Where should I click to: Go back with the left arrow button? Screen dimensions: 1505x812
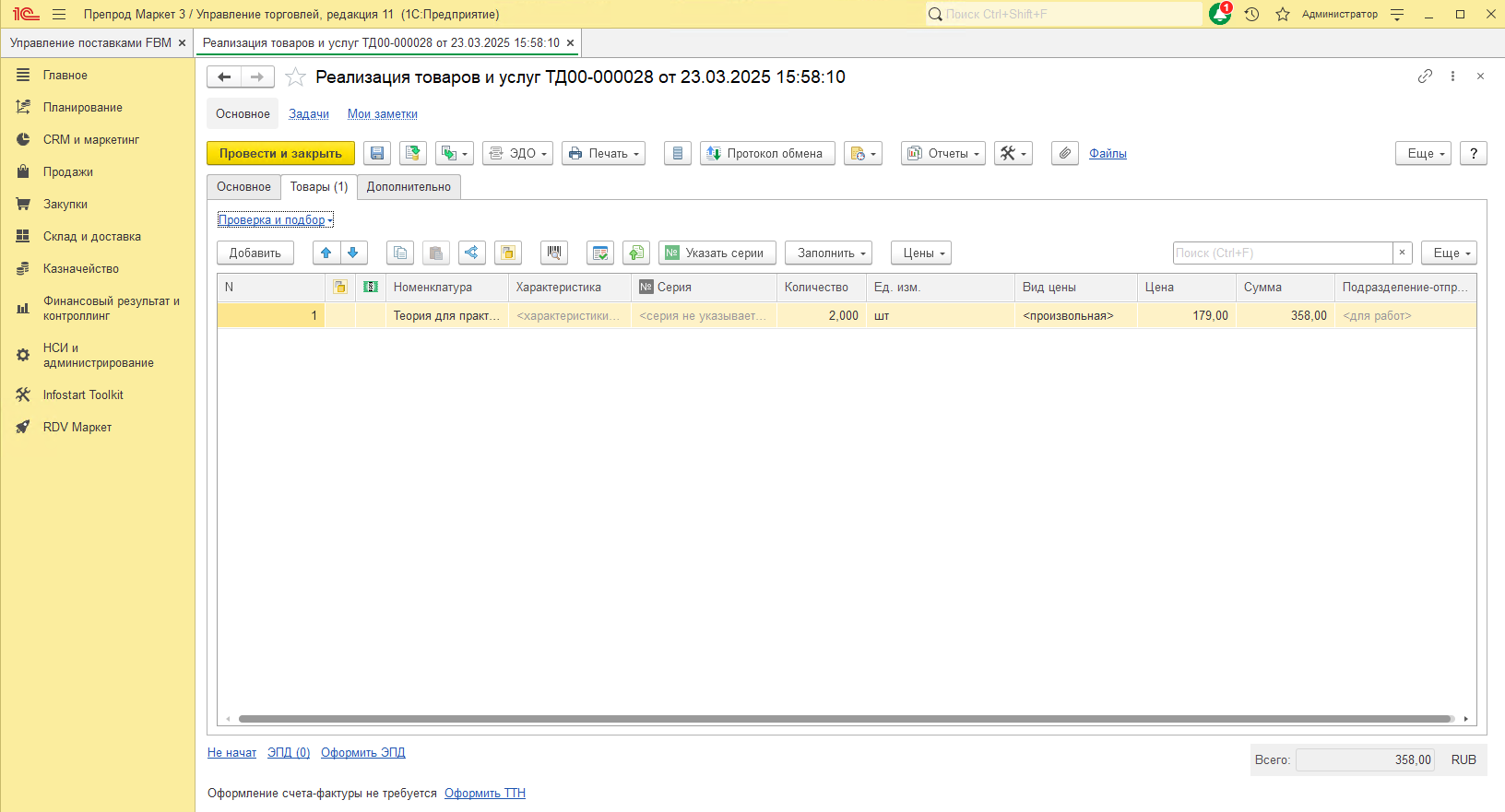click(x=224, y=77)
